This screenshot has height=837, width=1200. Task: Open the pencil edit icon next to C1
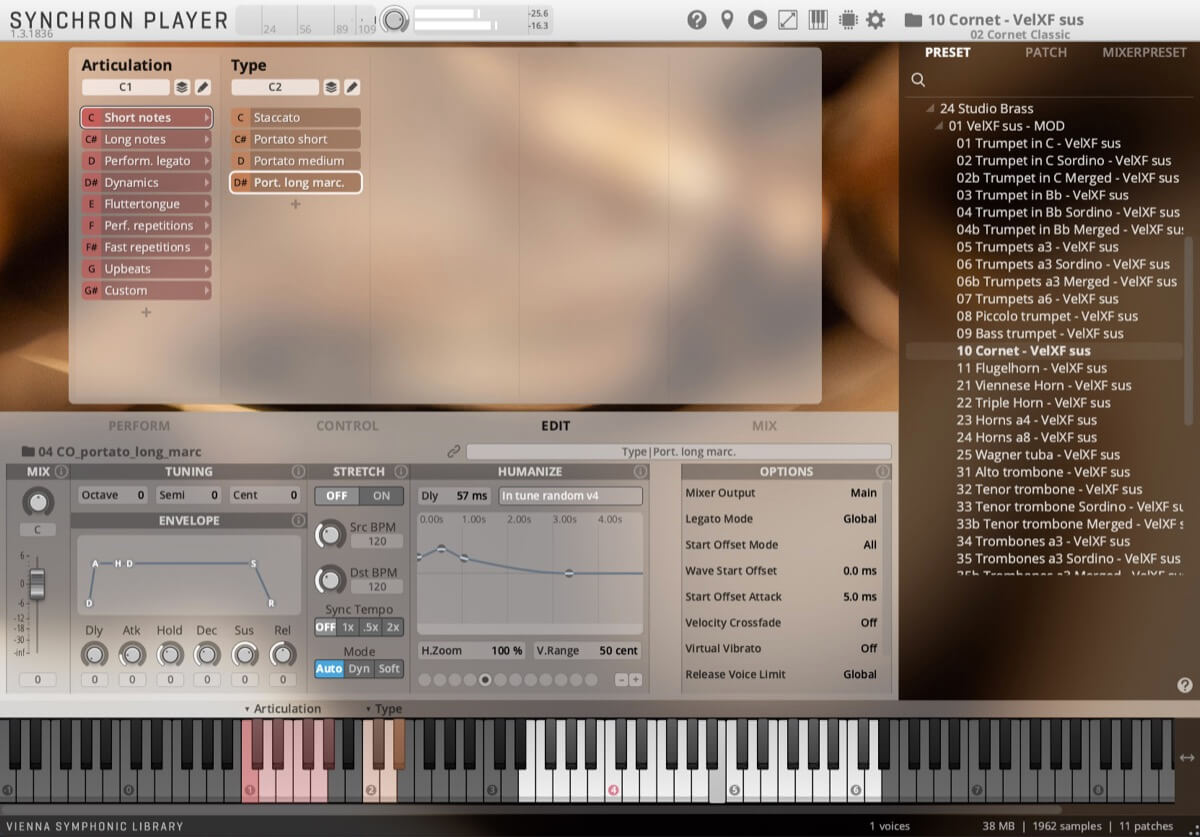202,87
